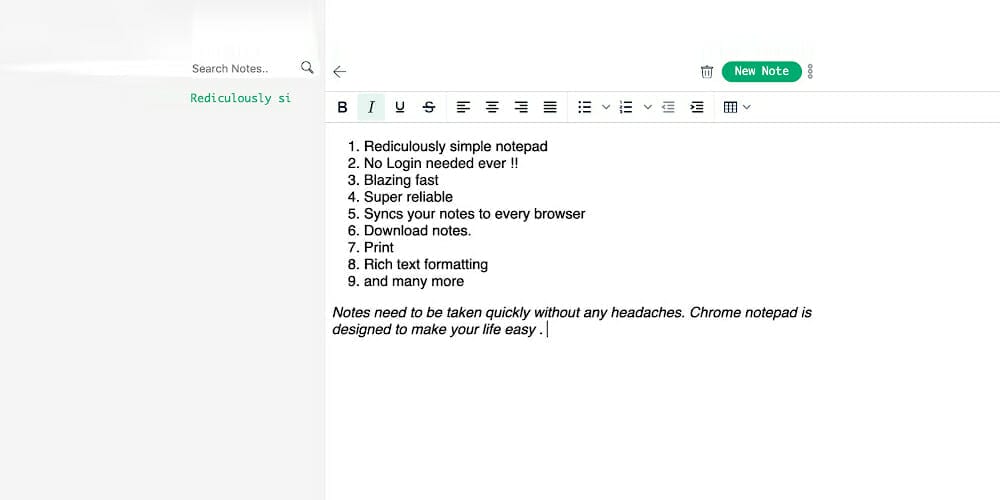Screen dimensions: 1000x500
Task: Click the 'Print' list item
Action: [x=379, y=247]
